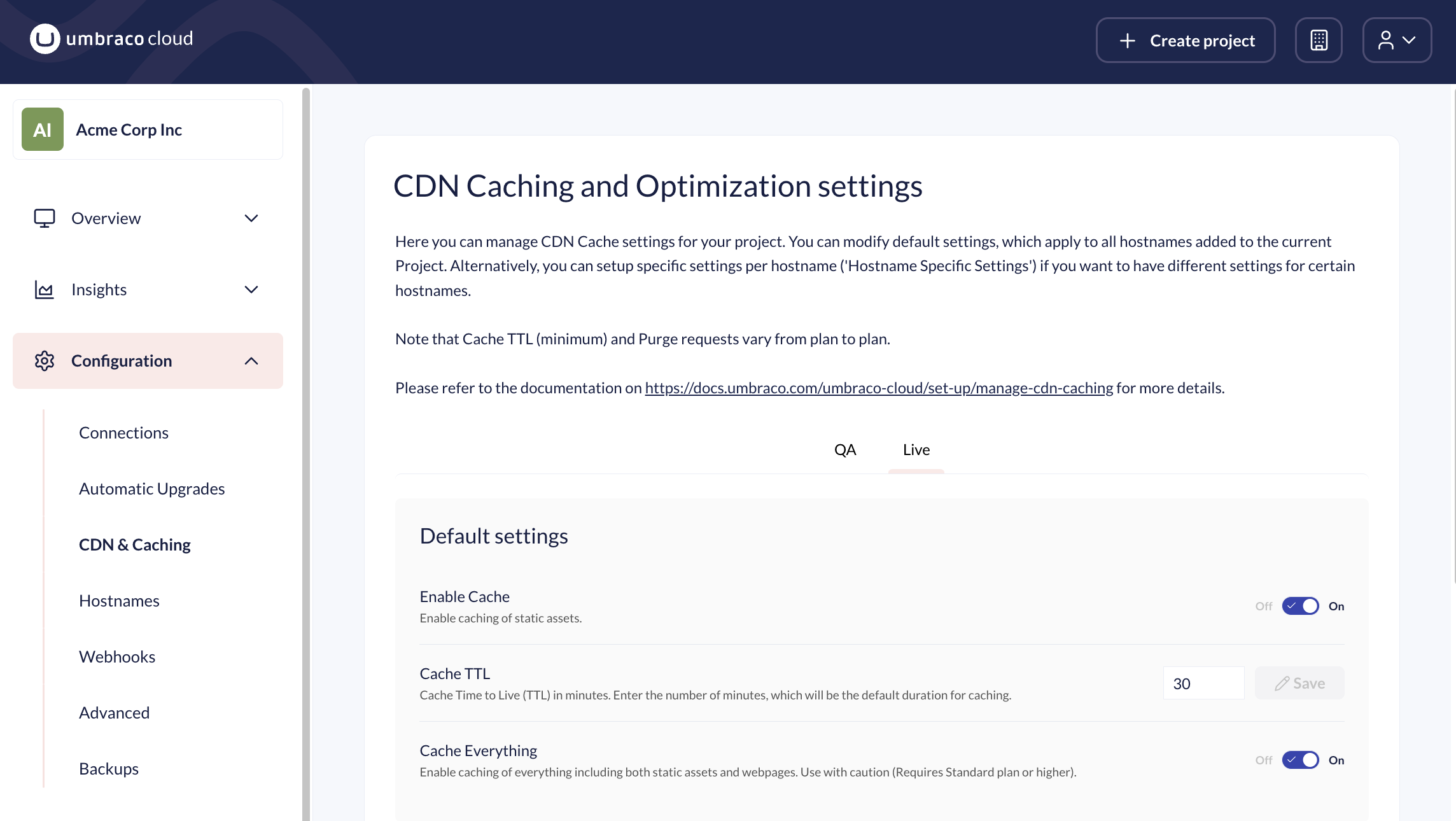Click the Create project button
1456x821 pixels.
coord(1185,39)
